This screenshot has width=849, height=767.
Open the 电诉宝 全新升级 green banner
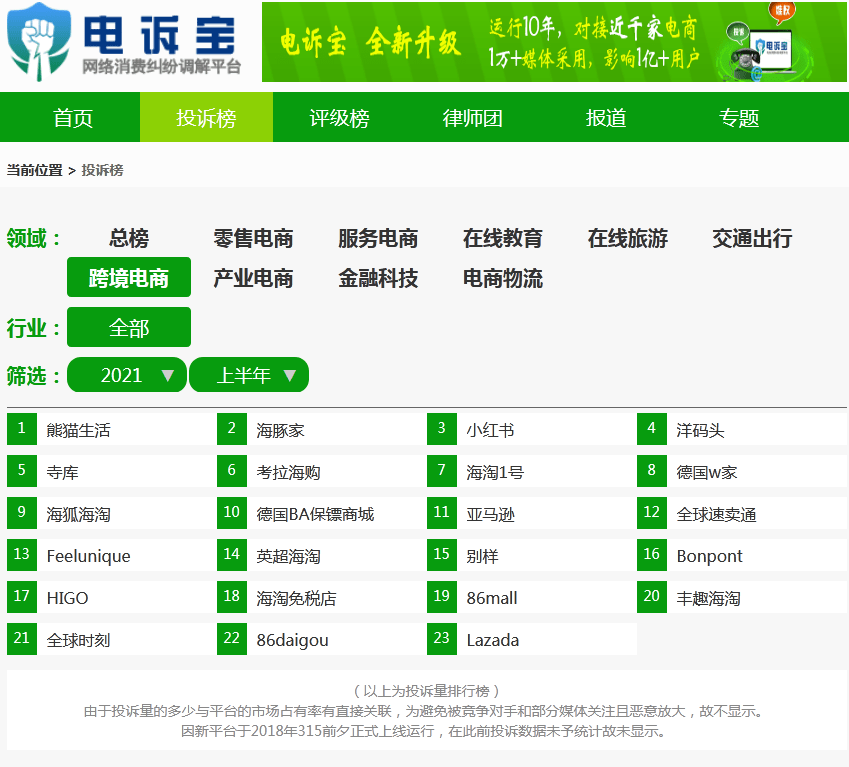point(554,42)
